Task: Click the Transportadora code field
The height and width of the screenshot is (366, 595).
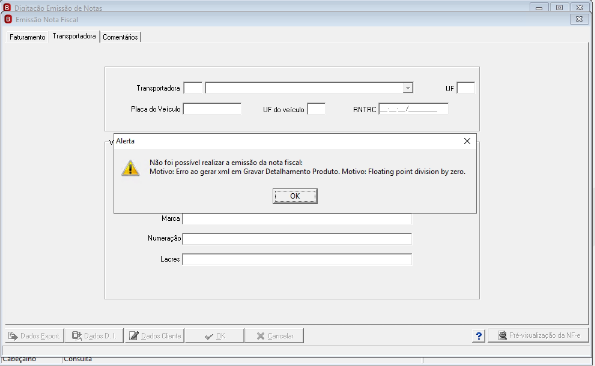Action: 193,88
